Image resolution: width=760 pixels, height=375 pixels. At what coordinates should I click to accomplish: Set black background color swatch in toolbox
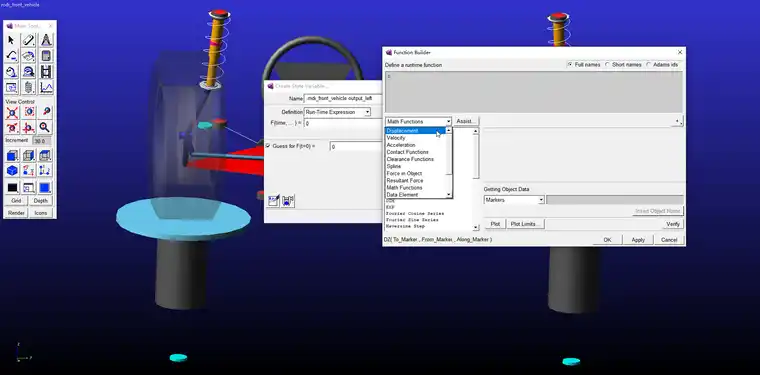click(12, 188)
